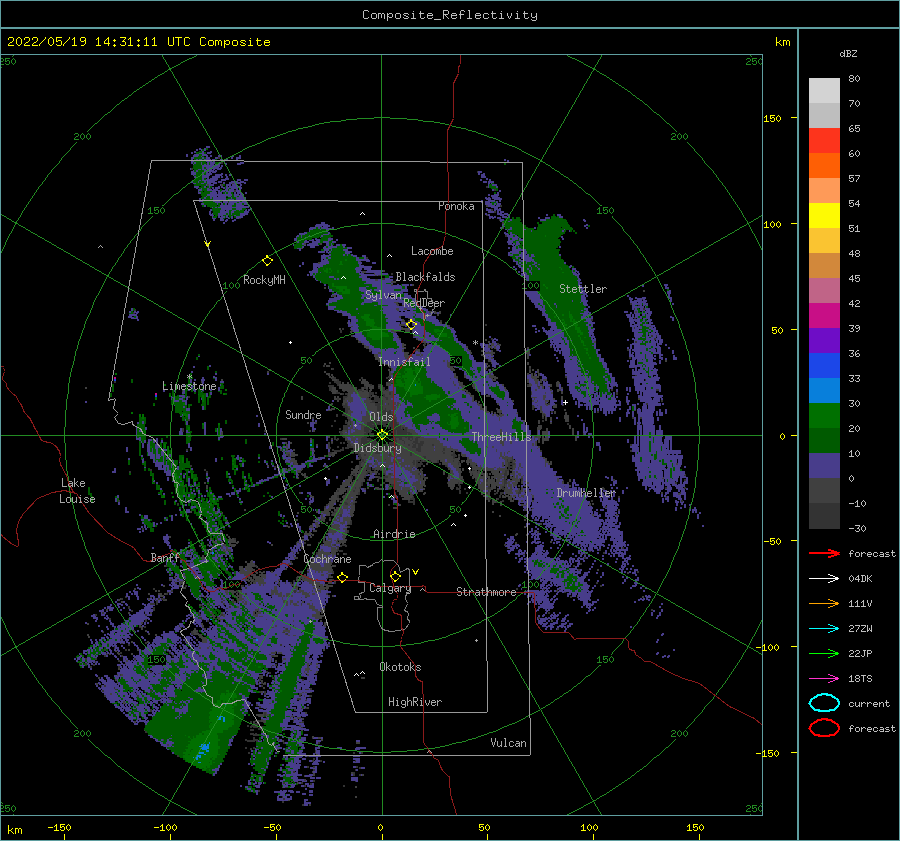Image resolution: width=900 pixels, height=841 pixels.
Task: Click the ThreeHills label
Action: click(x=501, y=437)
